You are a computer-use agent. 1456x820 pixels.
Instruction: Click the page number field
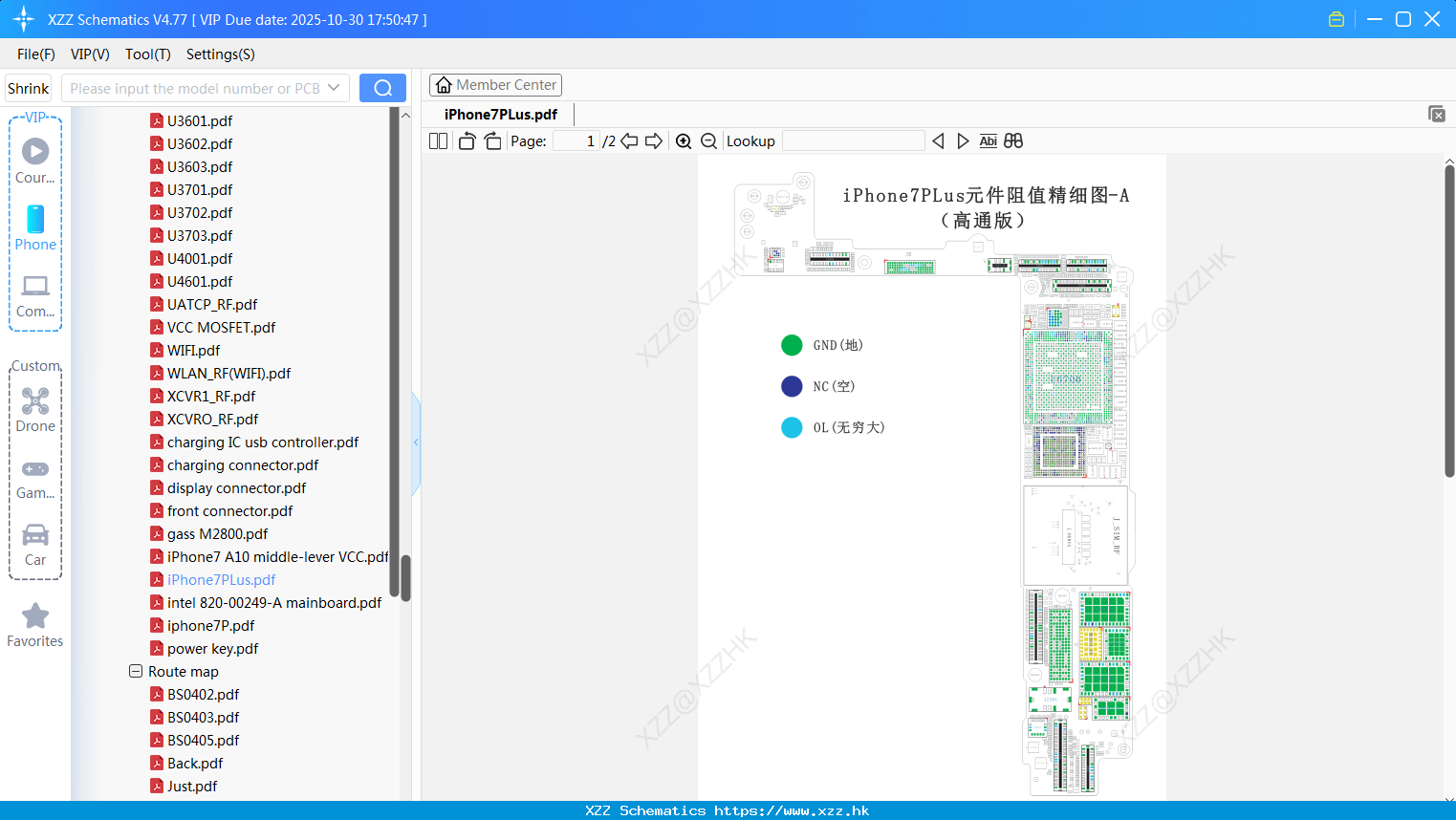[x=576, y=140]
